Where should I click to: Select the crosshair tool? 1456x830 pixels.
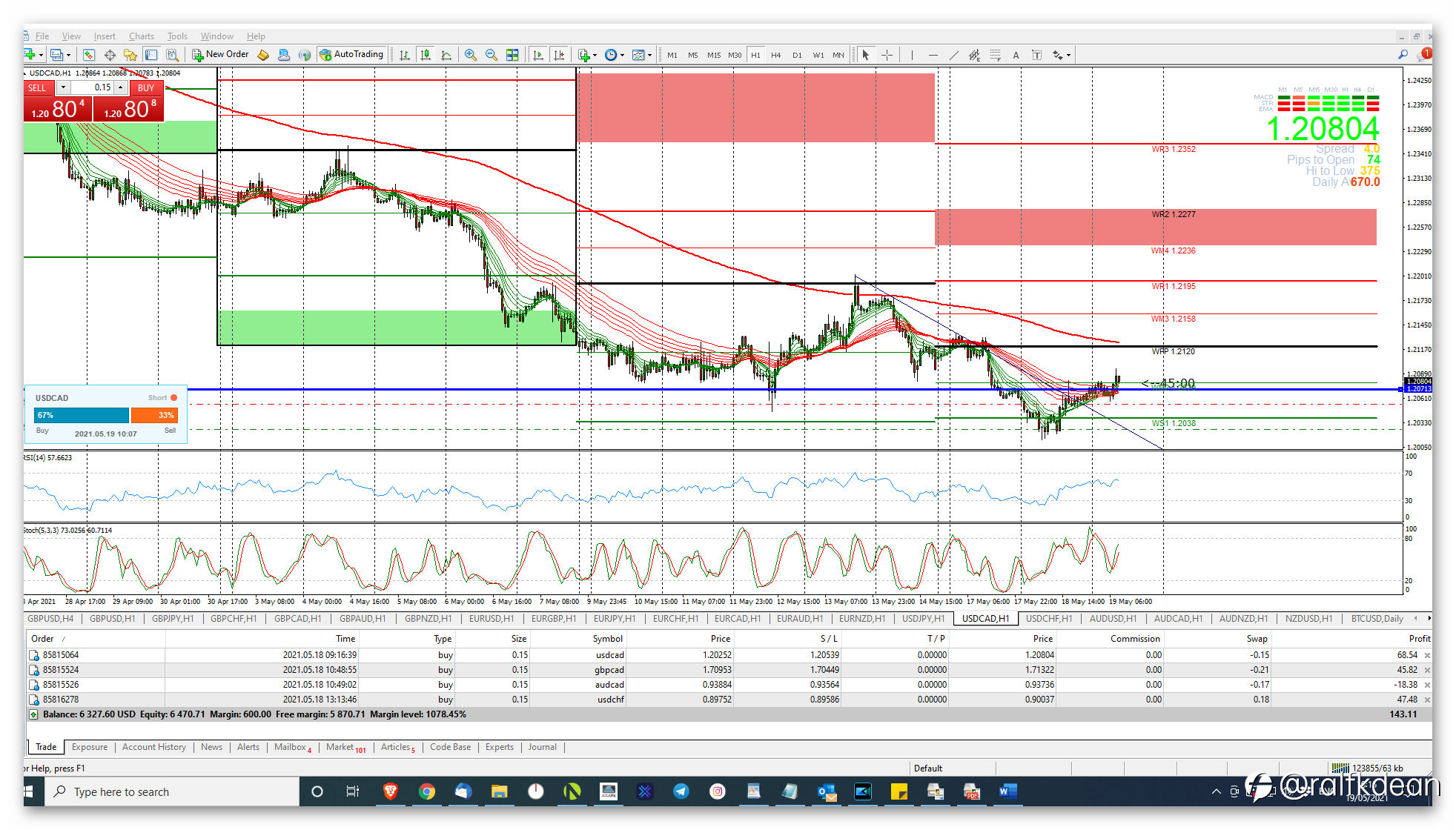[x=887, y=55]
